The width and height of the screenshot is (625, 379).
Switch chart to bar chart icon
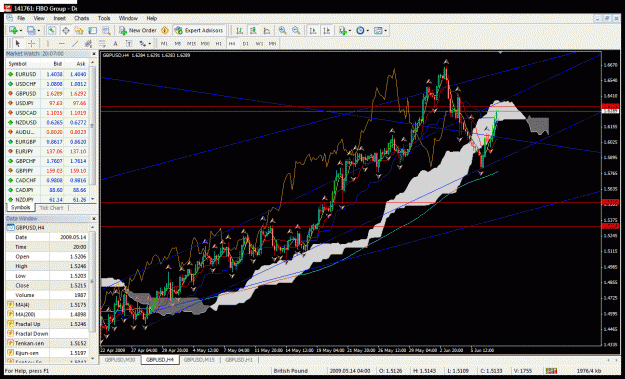[x=240, y=30]
